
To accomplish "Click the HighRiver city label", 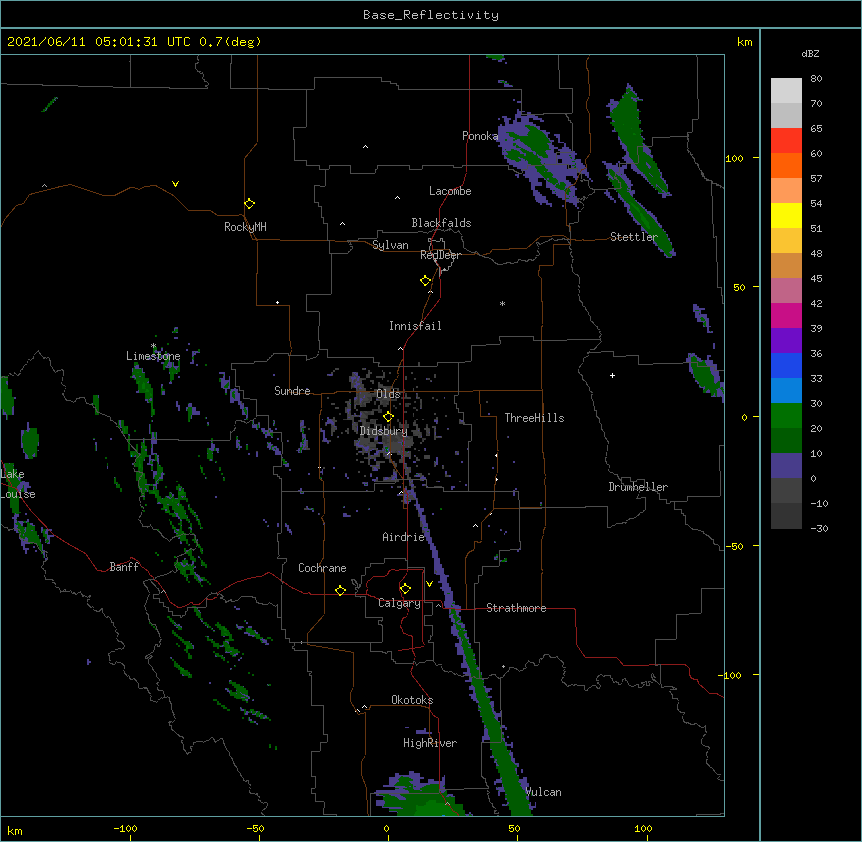I will coord(430,743).
